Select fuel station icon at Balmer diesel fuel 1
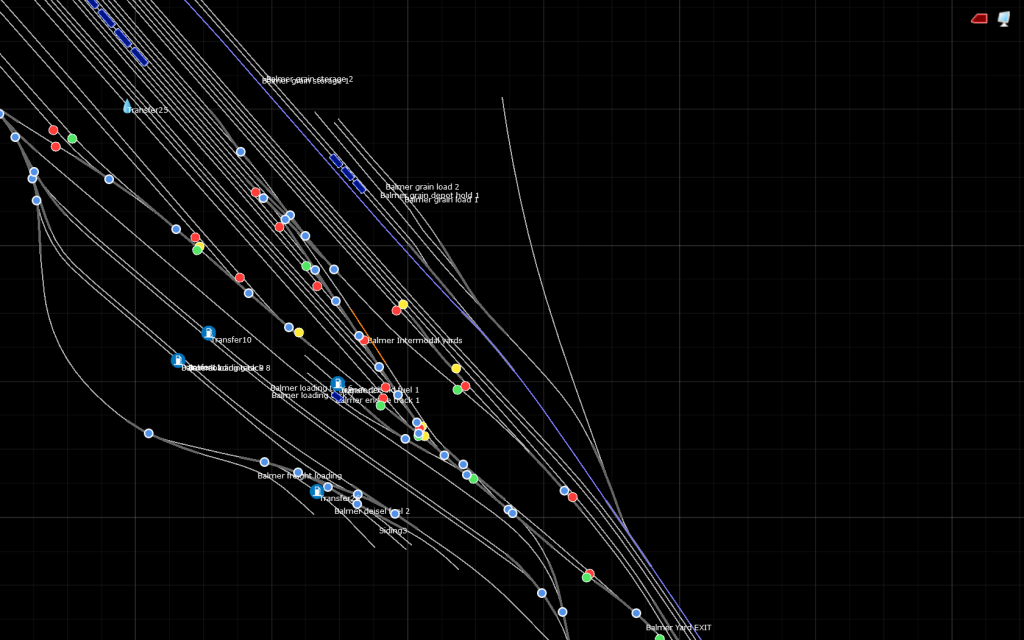 [338, 384]
